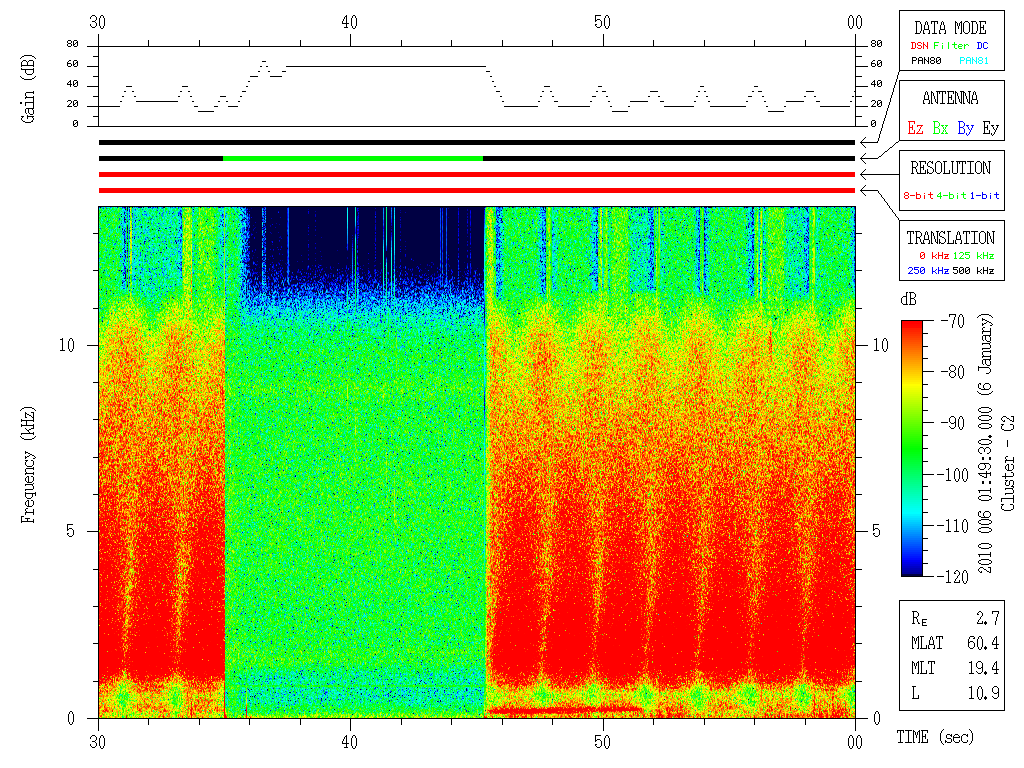Select the By antenna legend label
1024x768 pixels.
point(966,129)
